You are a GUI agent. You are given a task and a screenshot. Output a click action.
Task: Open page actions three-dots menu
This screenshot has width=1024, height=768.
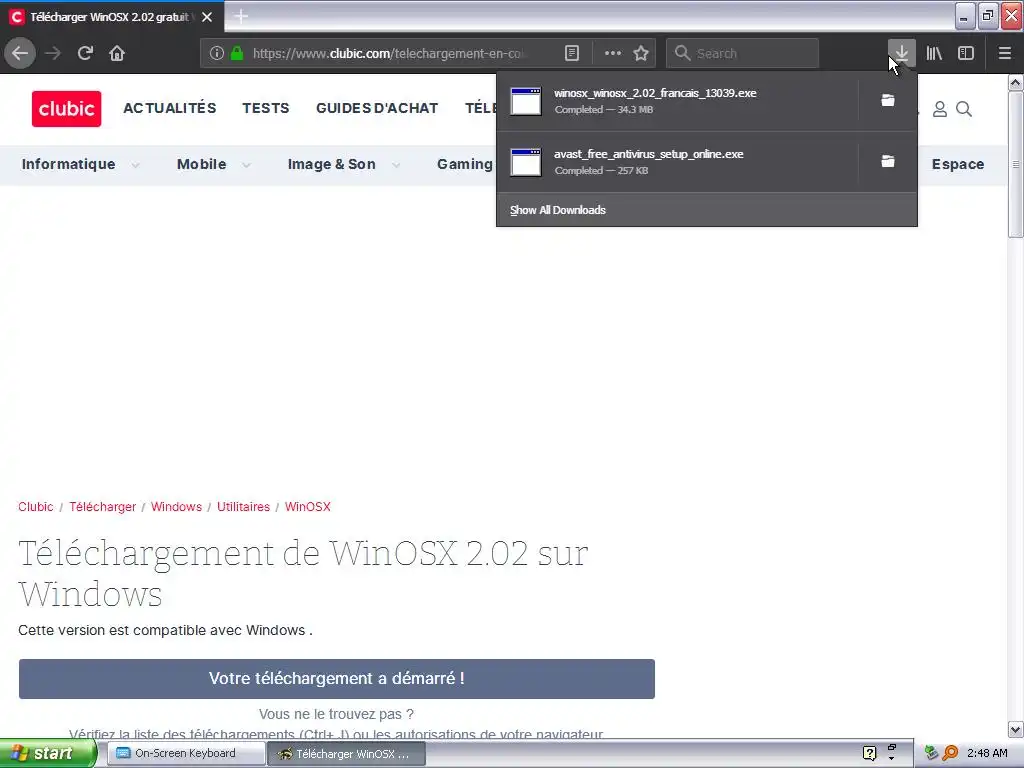coord(613,53)
